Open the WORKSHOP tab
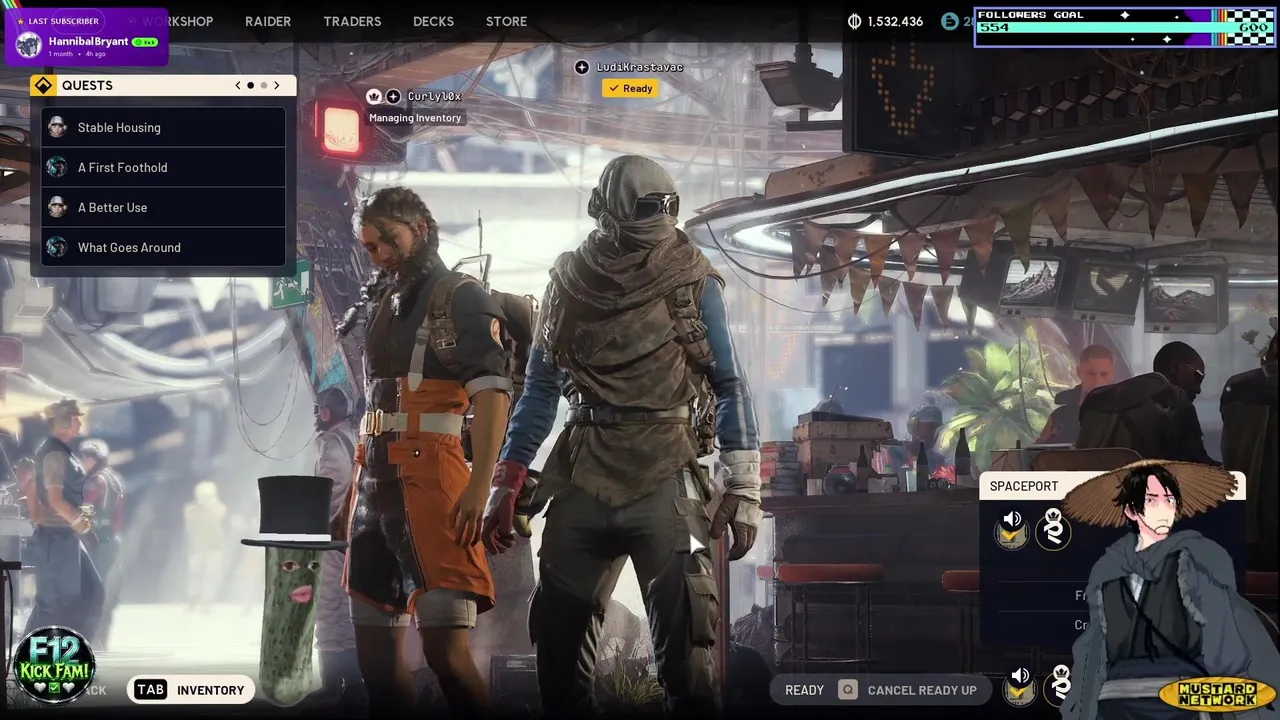The image size is (1280, 720). (178, 21)
